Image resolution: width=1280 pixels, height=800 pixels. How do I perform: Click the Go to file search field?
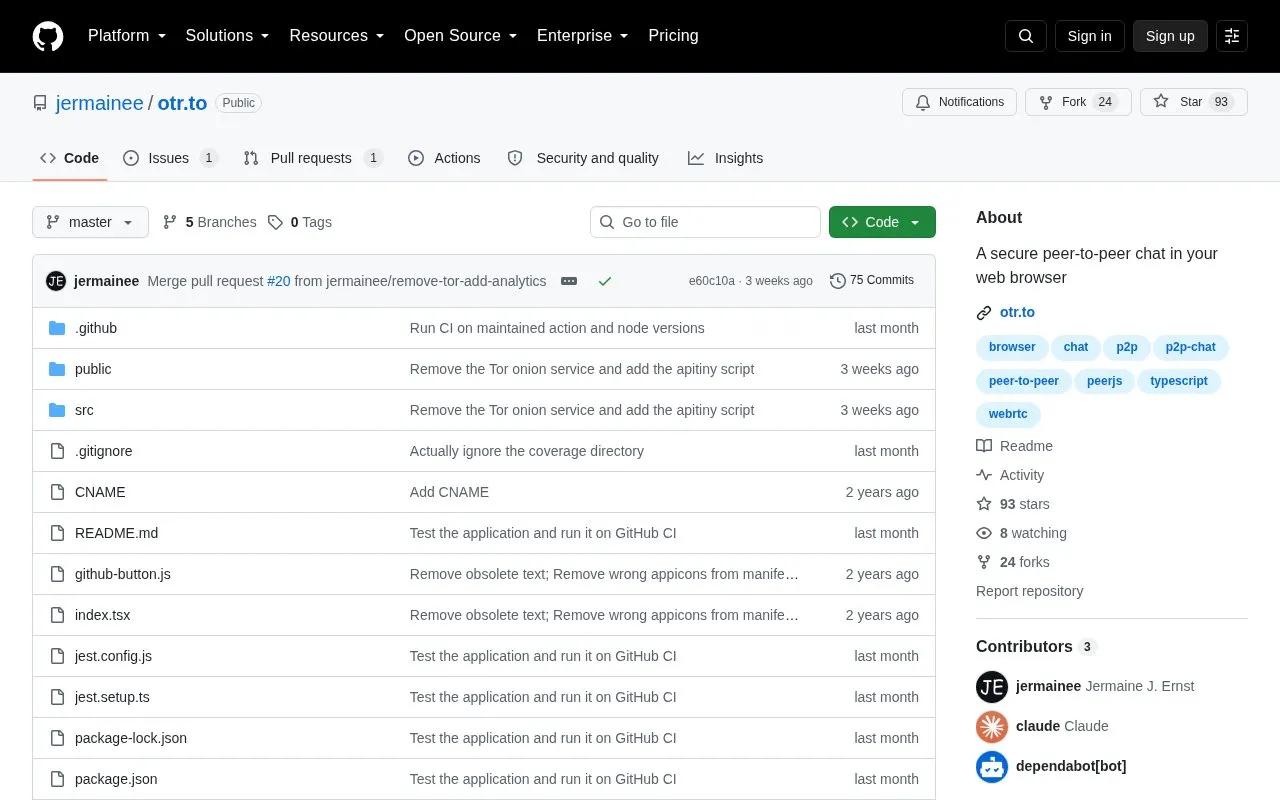[x=705, y=222]
